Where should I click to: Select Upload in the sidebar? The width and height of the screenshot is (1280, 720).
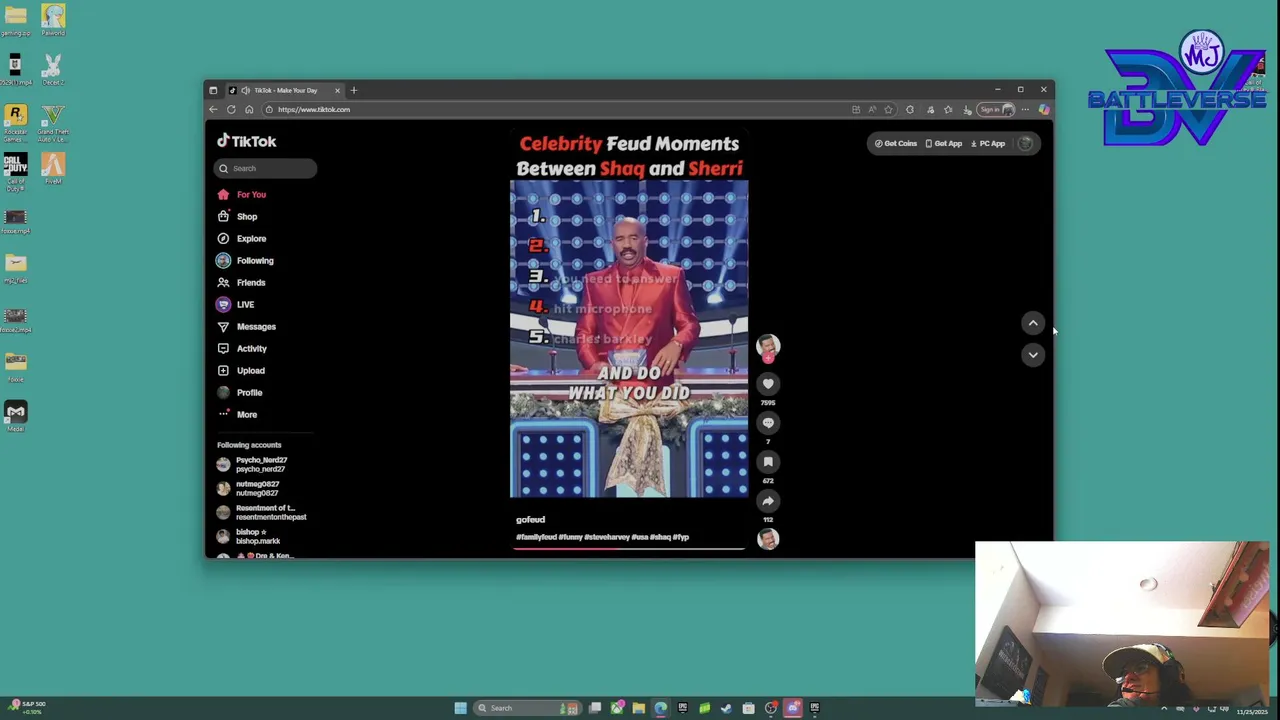click(241, 371)
